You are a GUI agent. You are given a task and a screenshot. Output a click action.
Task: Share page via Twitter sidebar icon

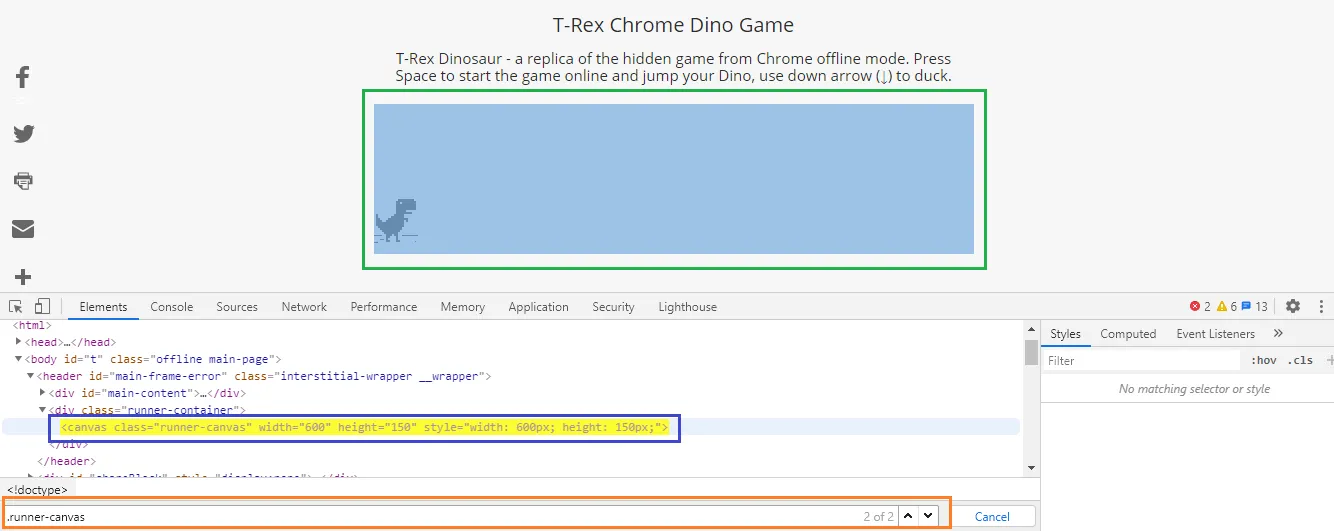point(23,134)
